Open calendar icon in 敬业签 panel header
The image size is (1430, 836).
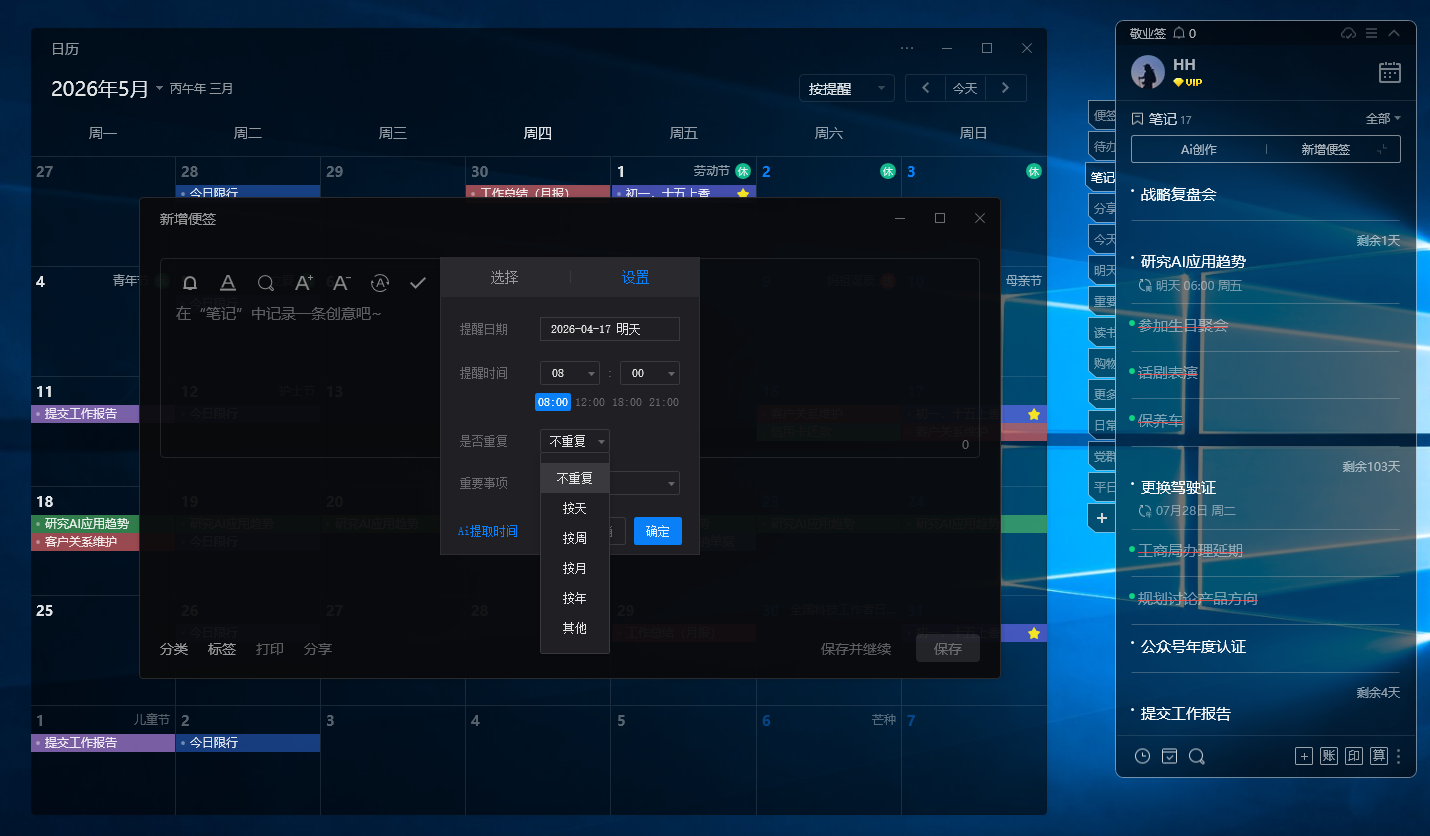1390,72
